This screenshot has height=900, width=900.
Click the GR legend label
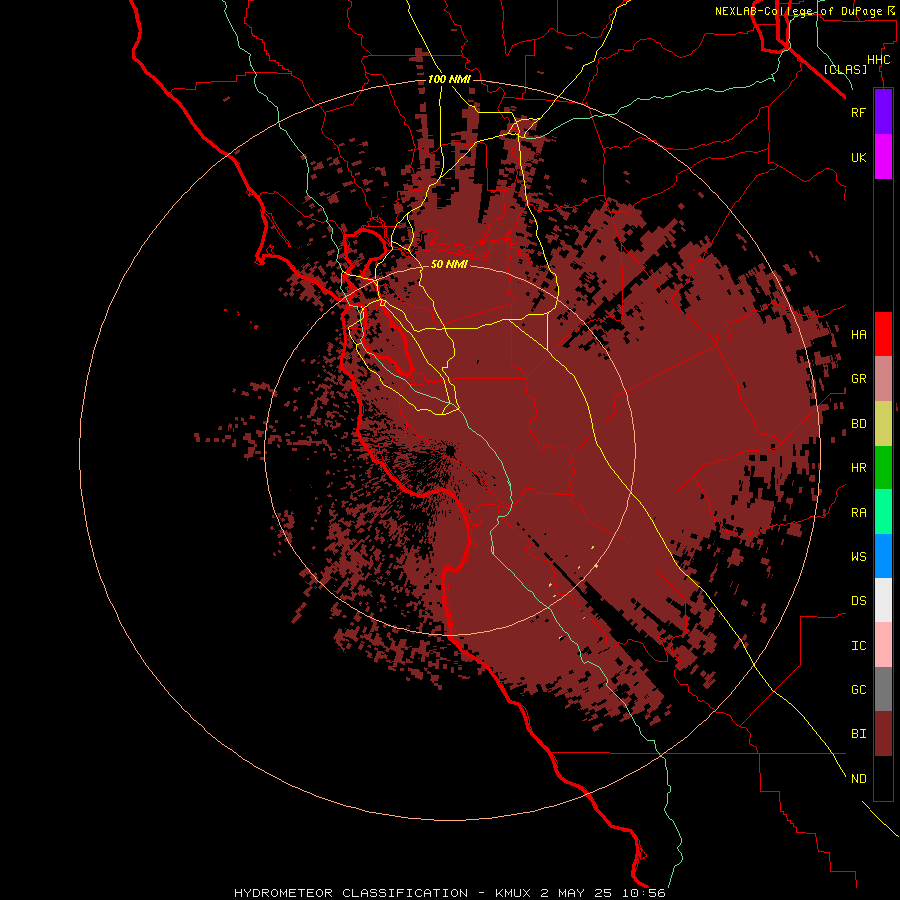click(858, 379)
